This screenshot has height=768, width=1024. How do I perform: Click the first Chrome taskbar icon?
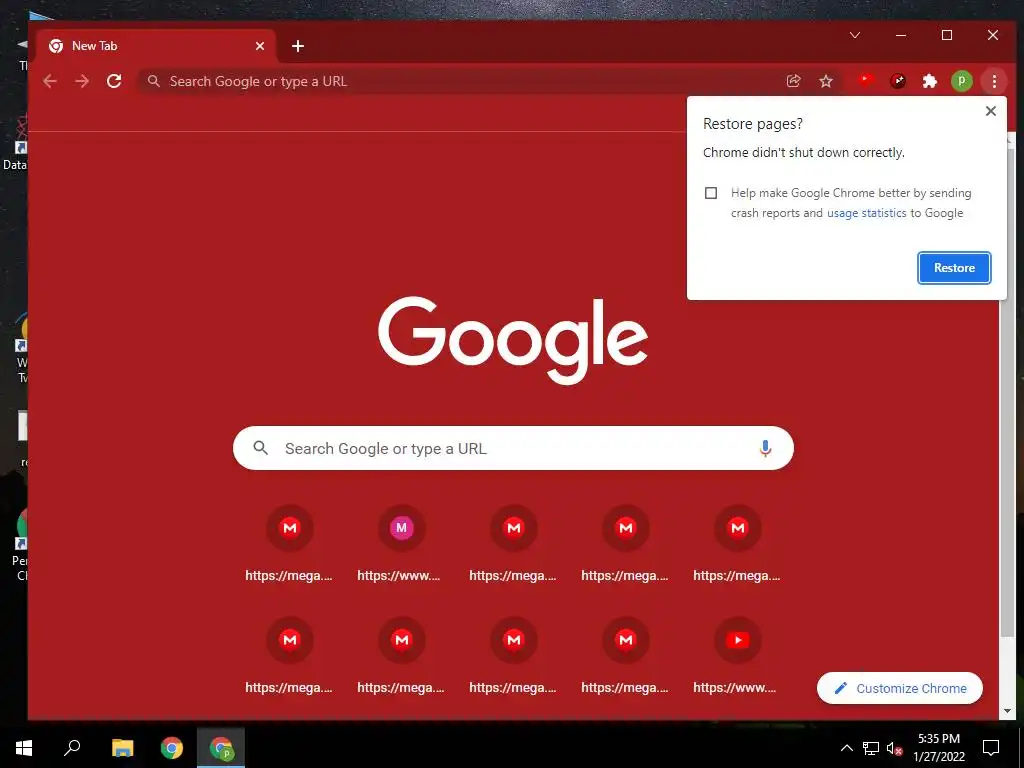pos(172,748)
